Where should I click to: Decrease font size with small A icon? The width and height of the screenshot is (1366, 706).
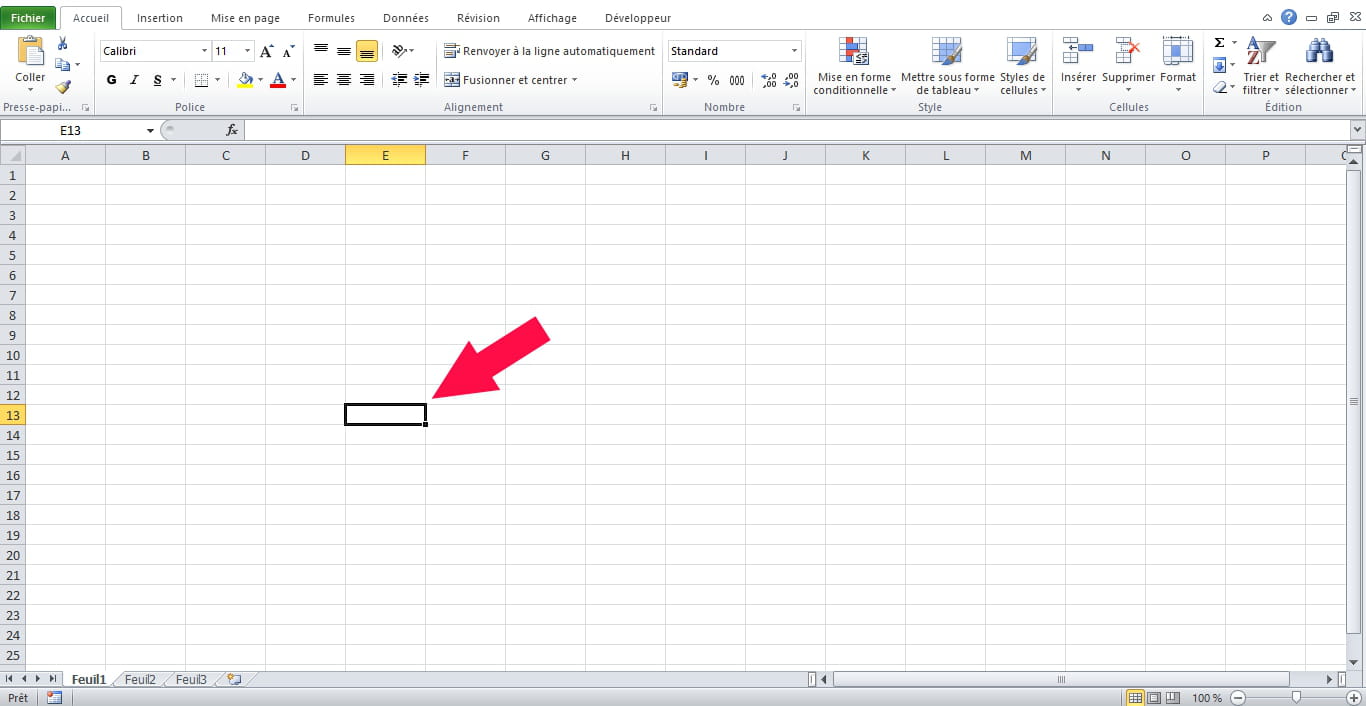[289, 51]
